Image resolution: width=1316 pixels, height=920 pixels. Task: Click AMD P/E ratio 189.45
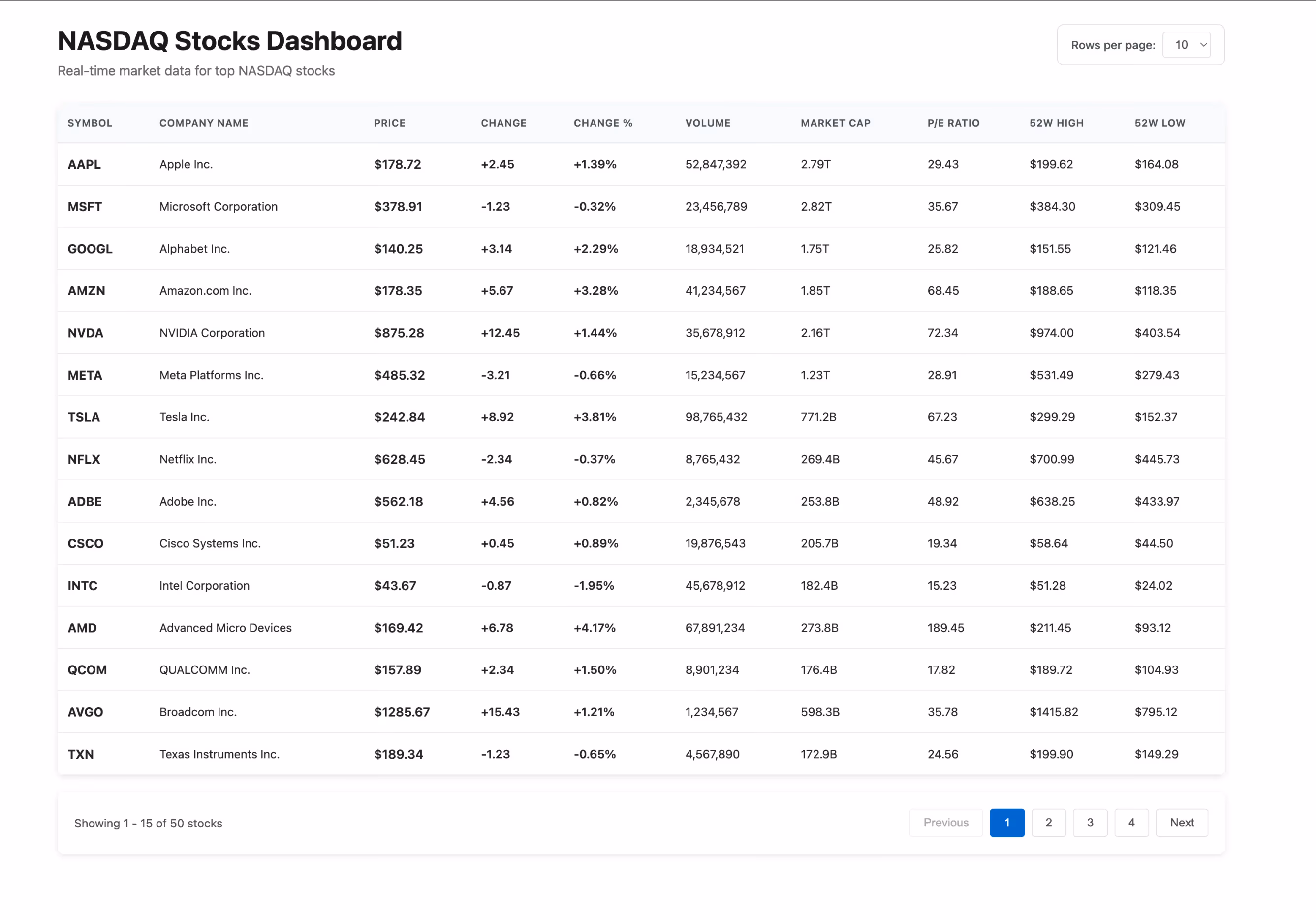(x=946, y=628)
